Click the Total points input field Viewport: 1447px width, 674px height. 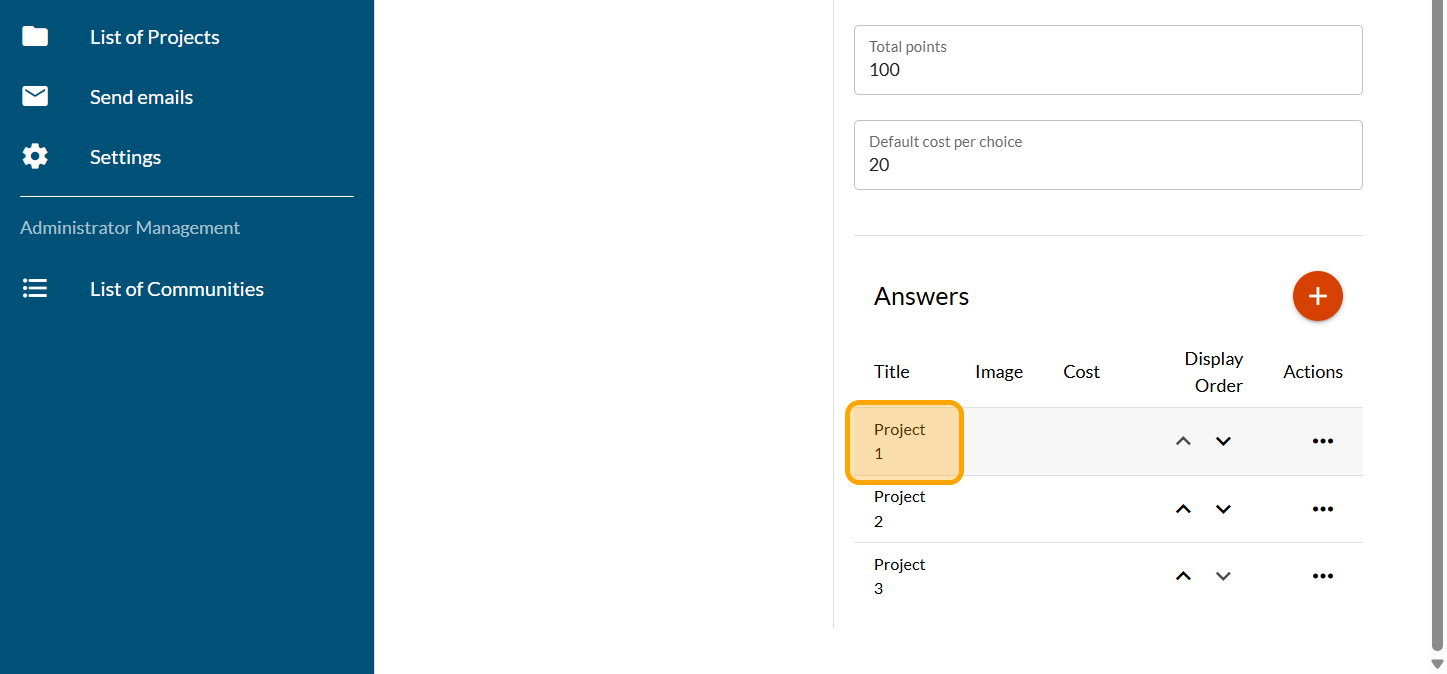tap(1107, 70)
